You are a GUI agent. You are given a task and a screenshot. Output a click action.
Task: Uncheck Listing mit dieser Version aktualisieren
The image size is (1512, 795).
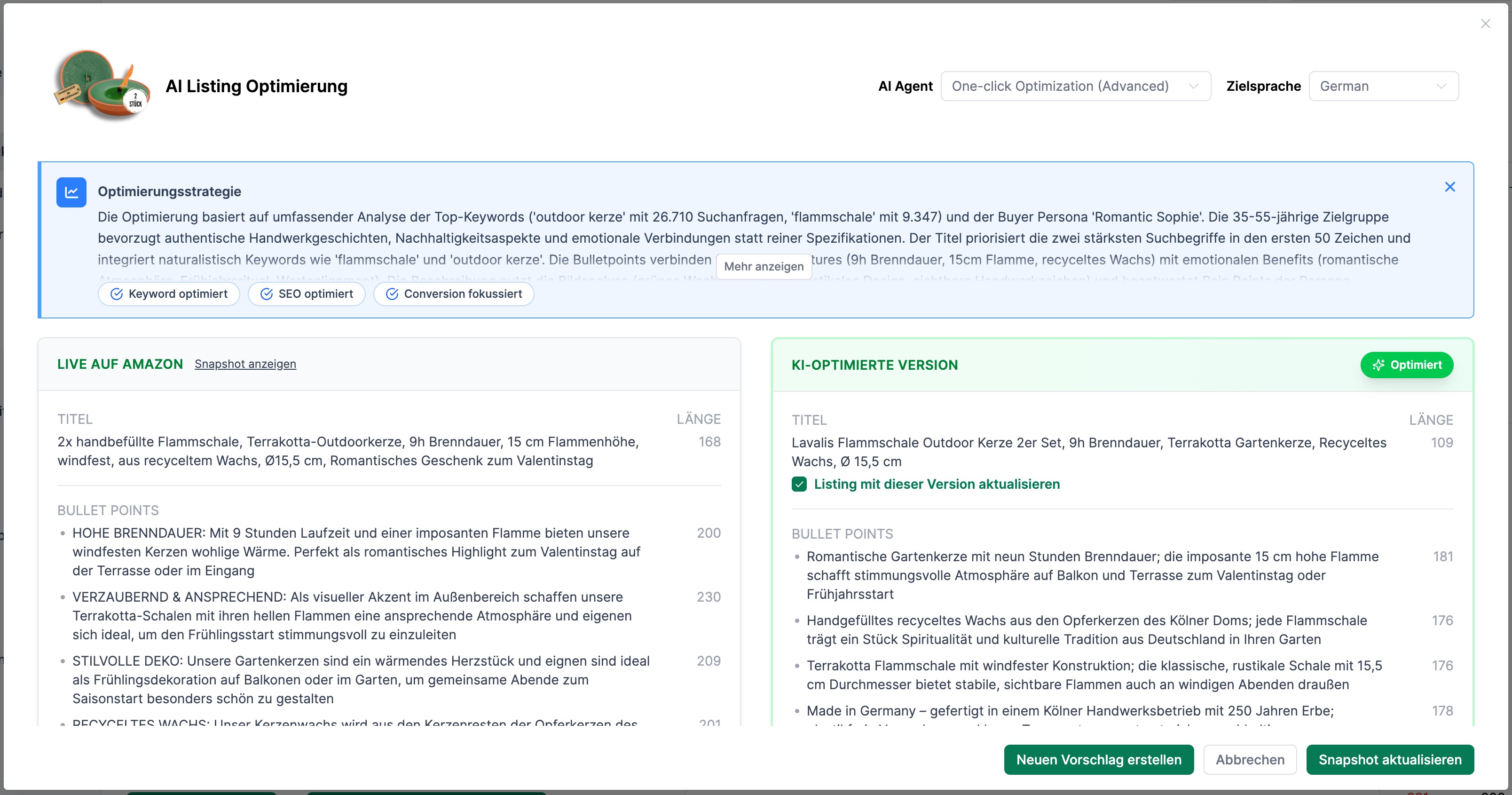coord(799,485)
